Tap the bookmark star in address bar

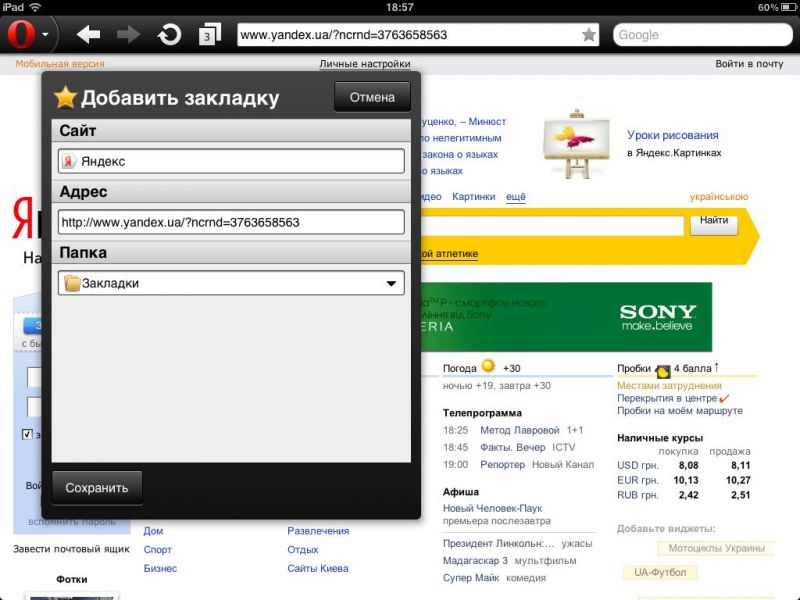(x=589, y=35)
